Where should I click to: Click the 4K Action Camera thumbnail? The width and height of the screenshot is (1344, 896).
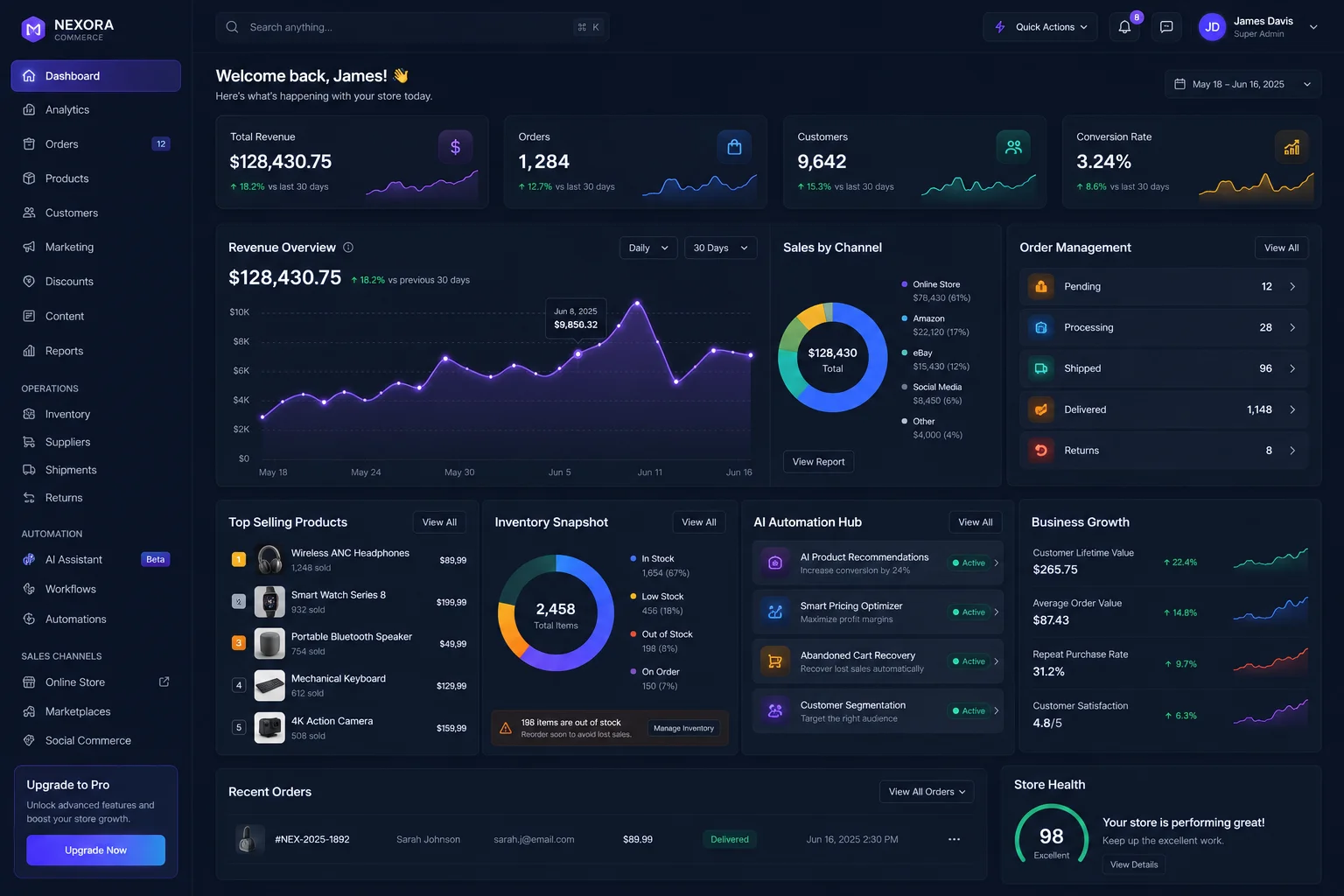(x=269, y=728)
